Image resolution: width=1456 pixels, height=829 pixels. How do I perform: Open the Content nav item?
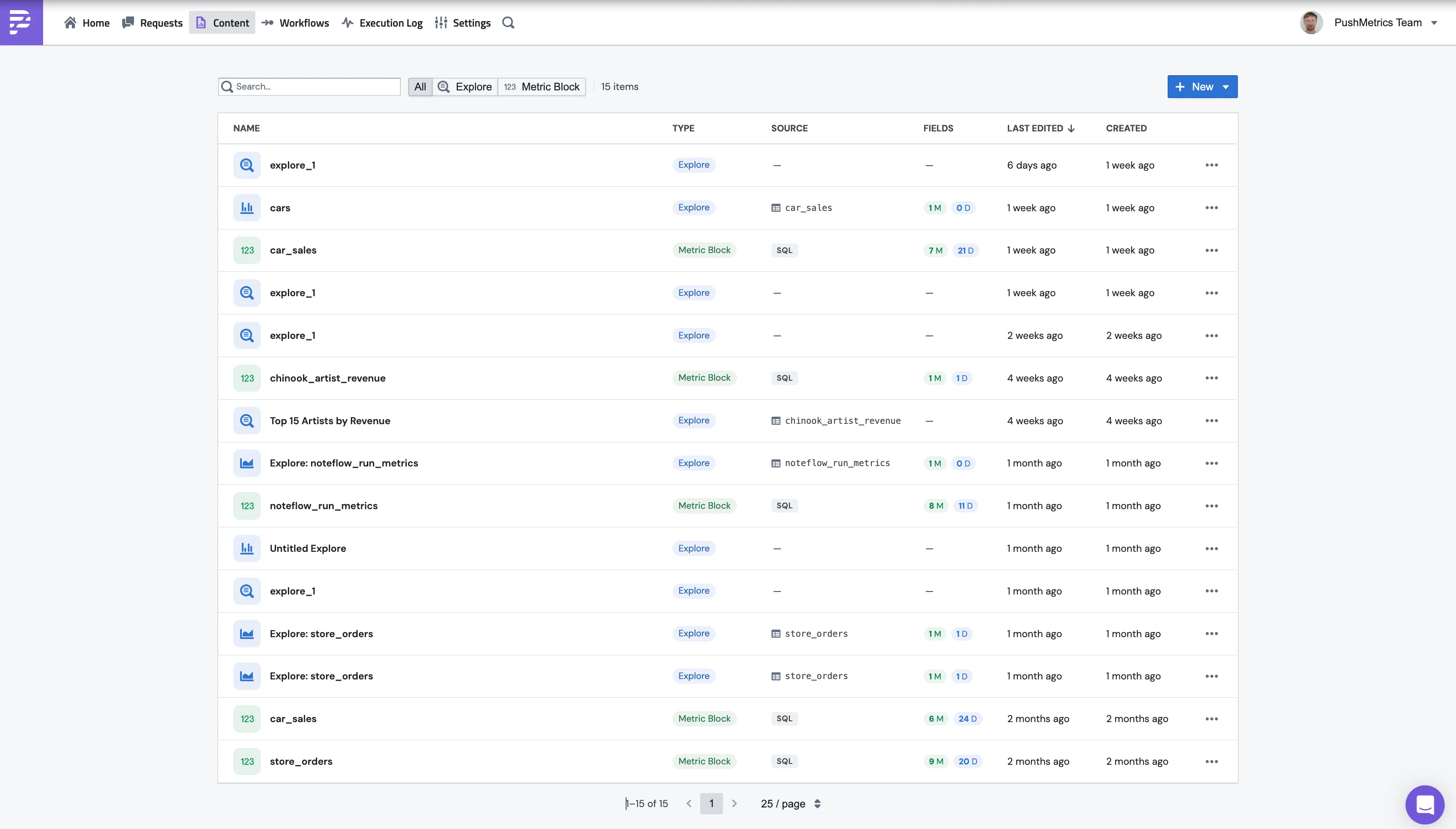(x=222, y=23)
